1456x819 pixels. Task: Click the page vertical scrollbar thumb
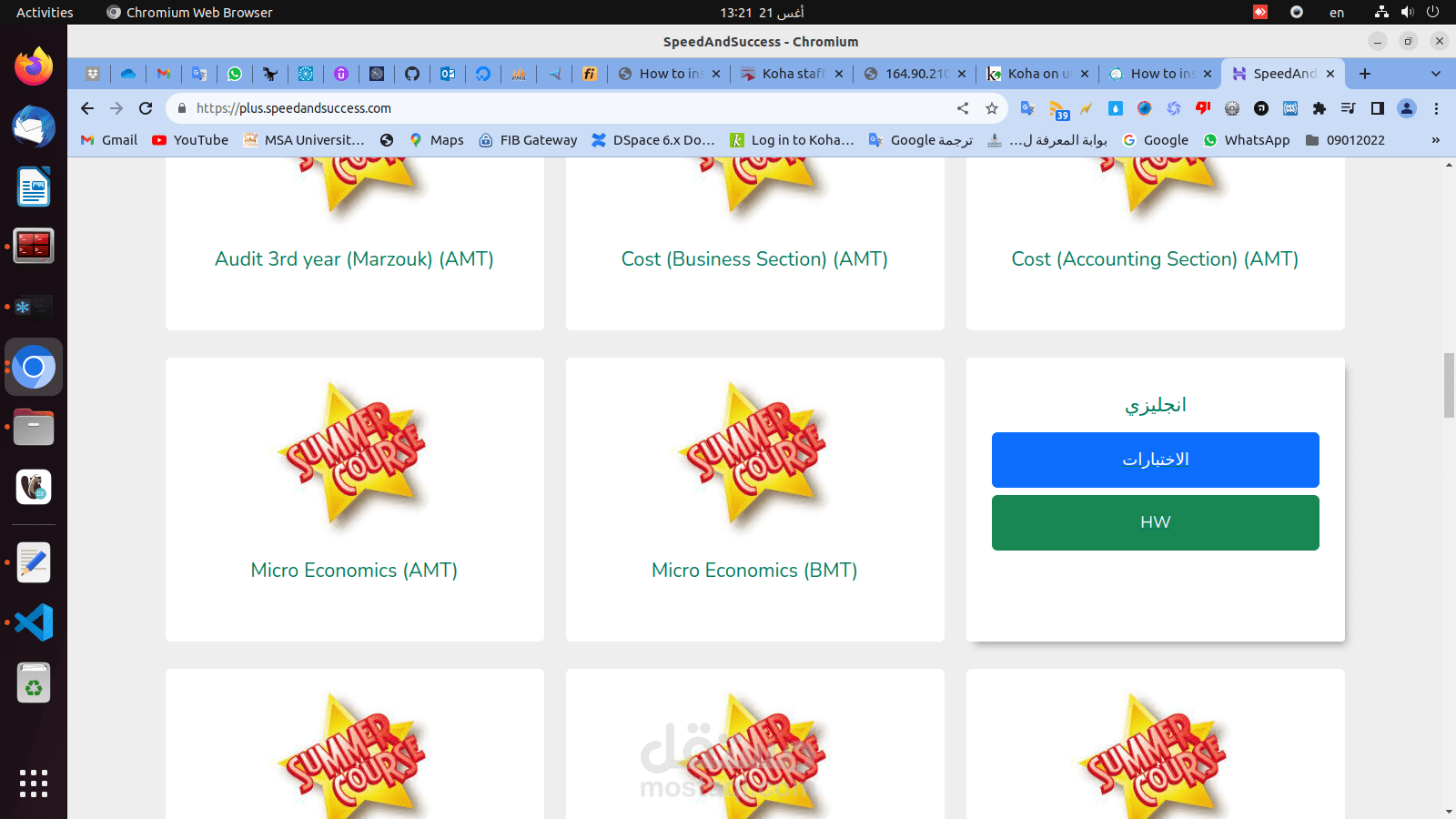(x=1449, y=385)
